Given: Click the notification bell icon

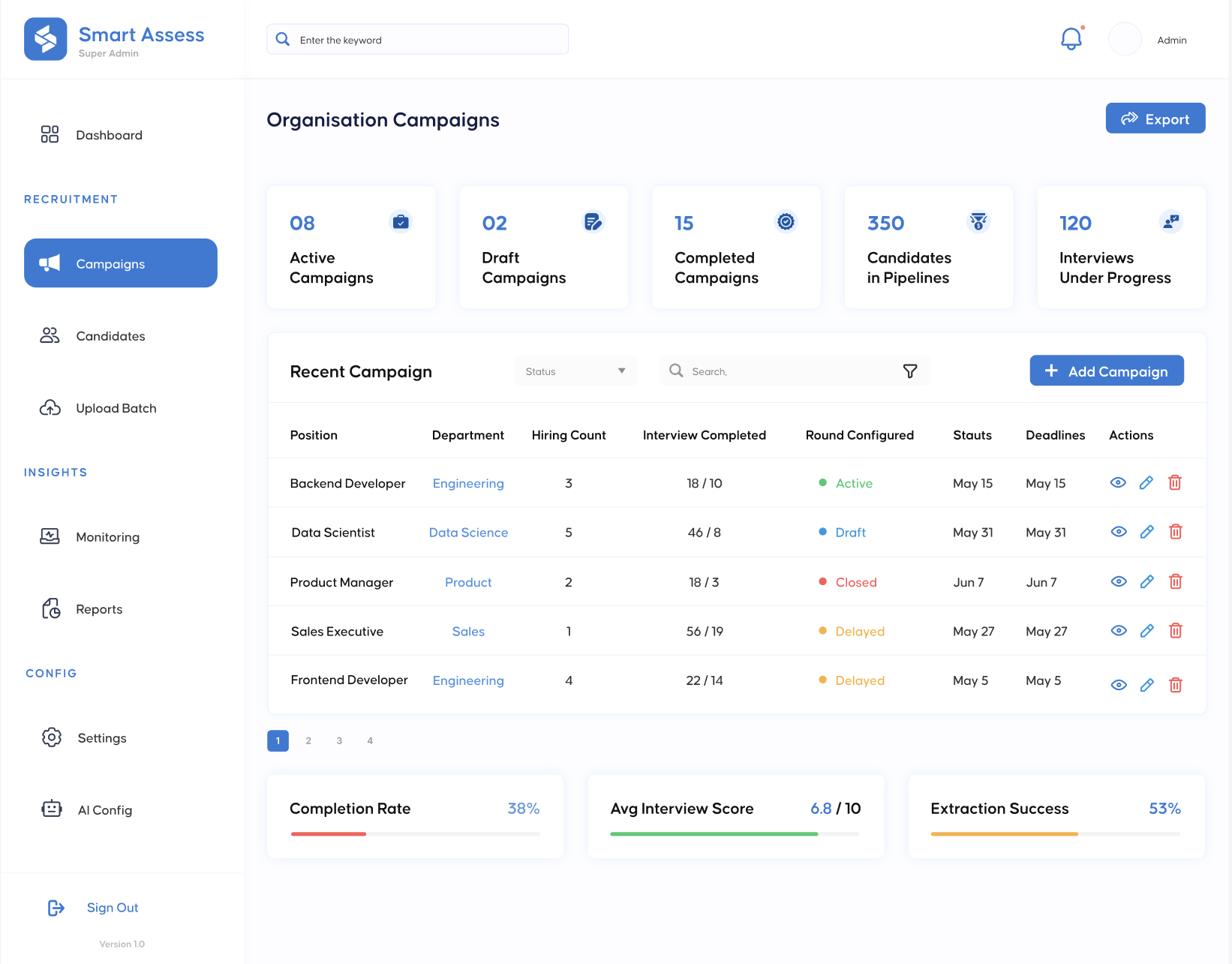Looking at the screenshot, I should click(x=1071, y=39).
